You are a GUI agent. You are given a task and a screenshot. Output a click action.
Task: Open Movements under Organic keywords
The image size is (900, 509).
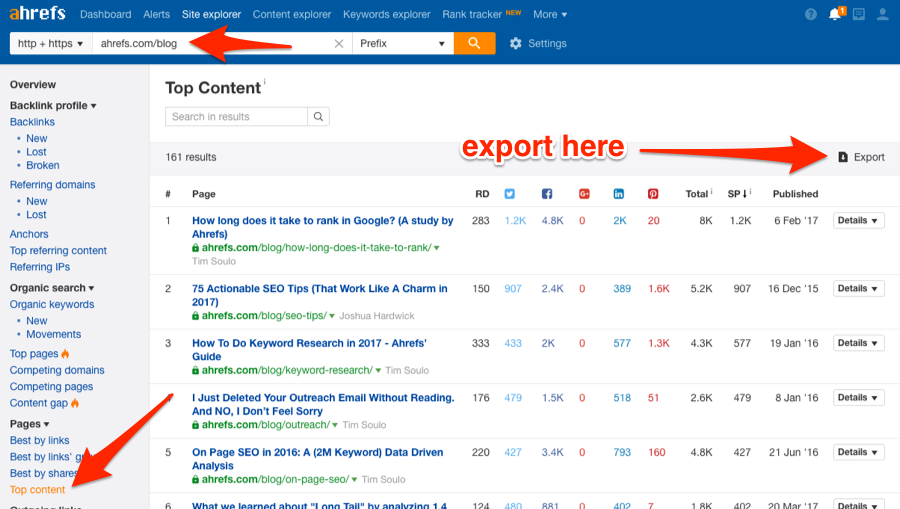tap(53, 334)
